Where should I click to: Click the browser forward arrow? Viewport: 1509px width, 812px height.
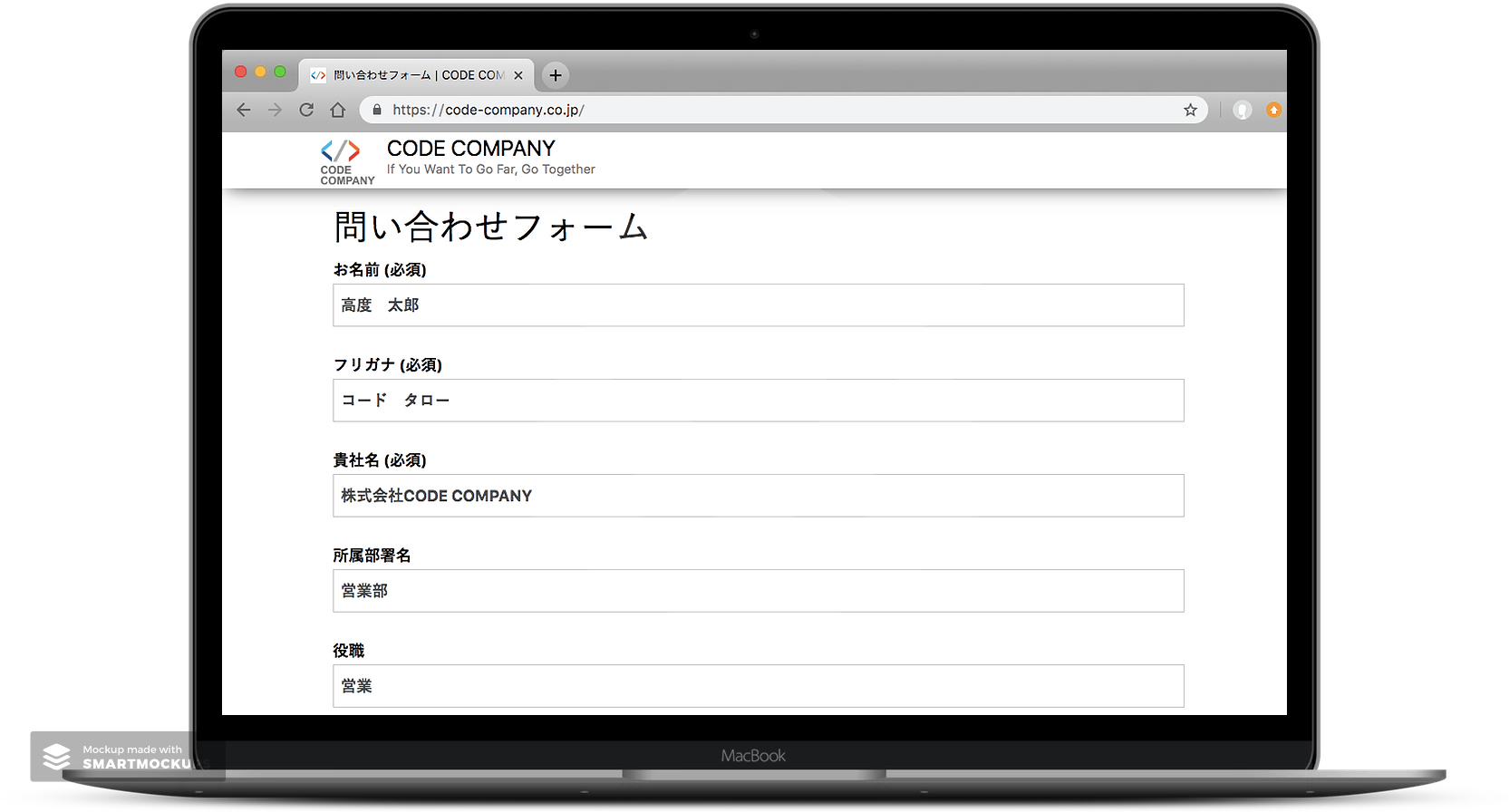click(x=275, y=110)
